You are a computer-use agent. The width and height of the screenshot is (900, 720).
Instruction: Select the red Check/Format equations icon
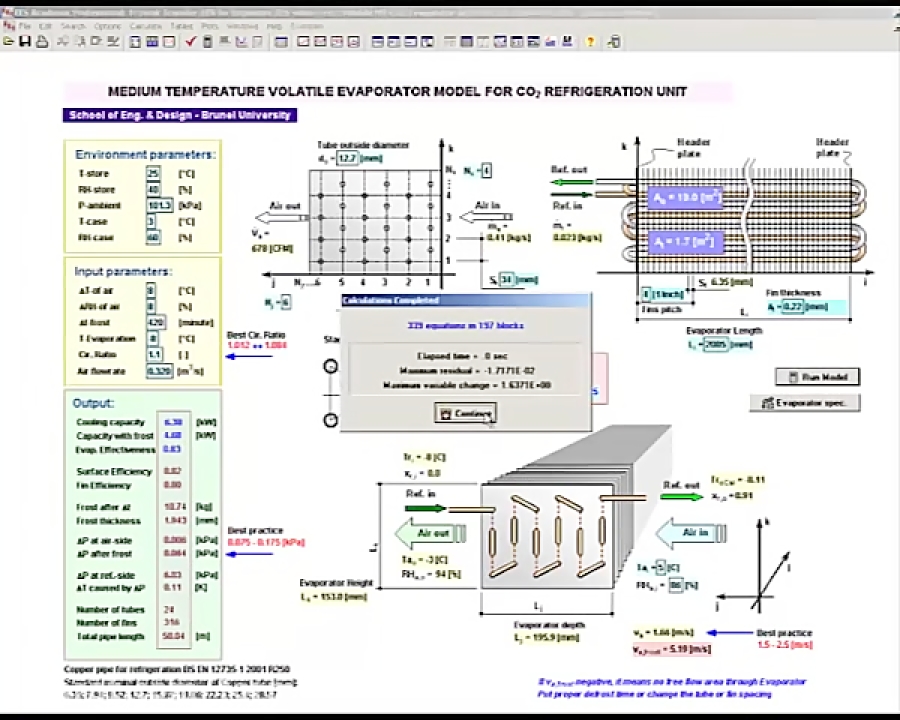pyautogui.click(x=190, y=41)
